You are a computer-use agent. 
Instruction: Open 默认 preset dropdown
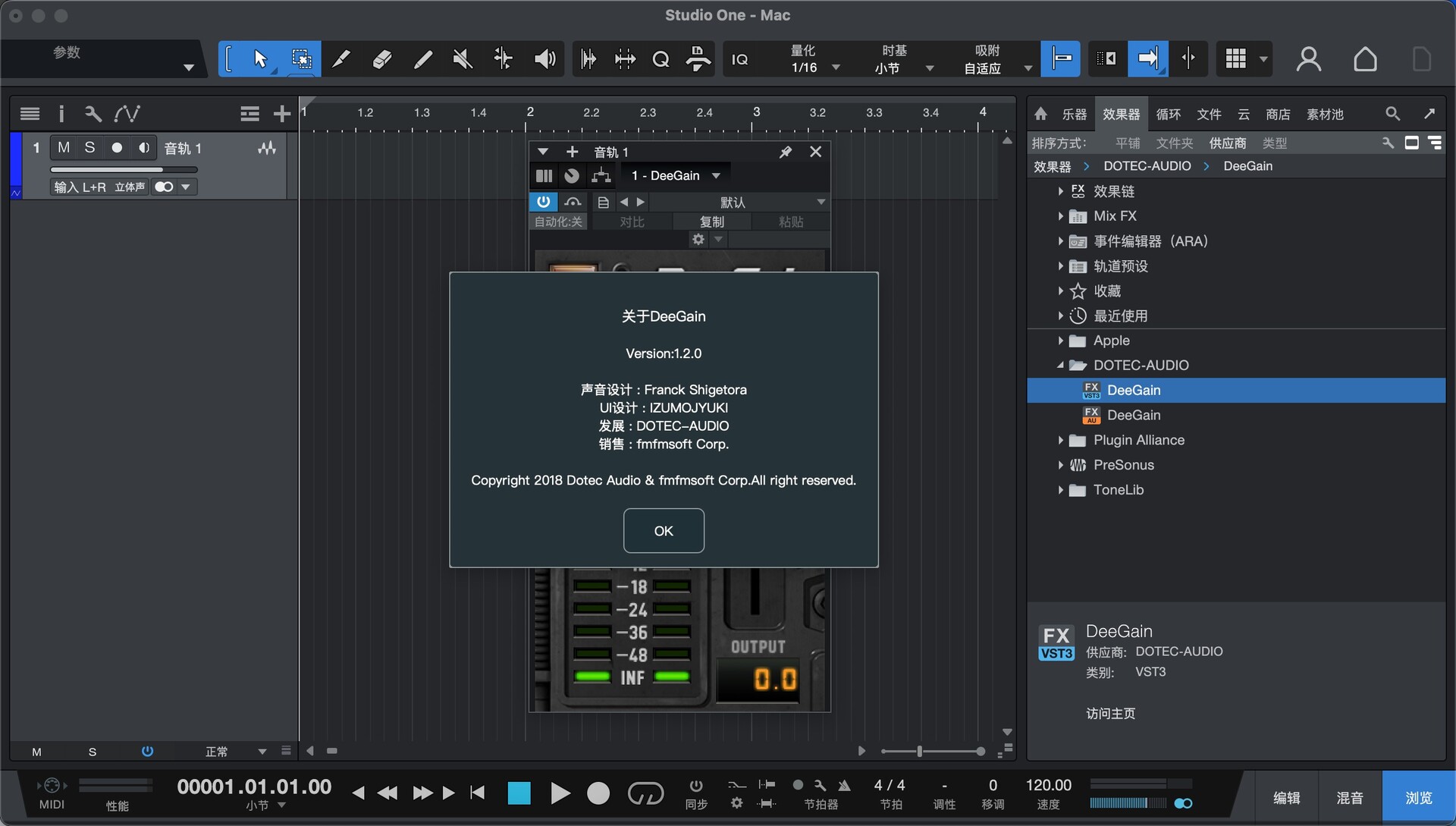click(739, 202)
